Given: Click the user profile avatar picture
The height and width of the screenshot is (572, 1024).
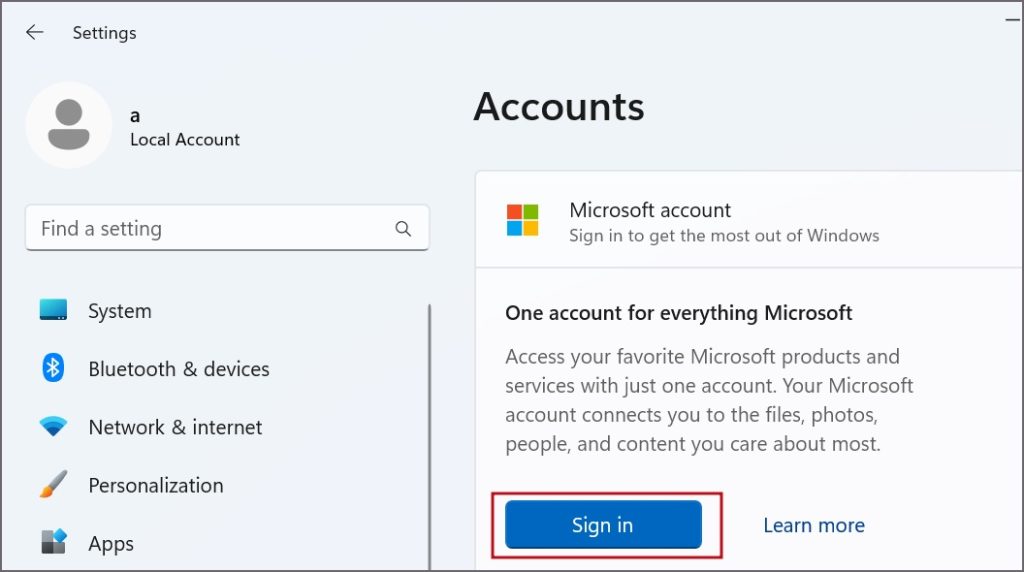Looking at the screenshot, I should click(x=69, y=125).
